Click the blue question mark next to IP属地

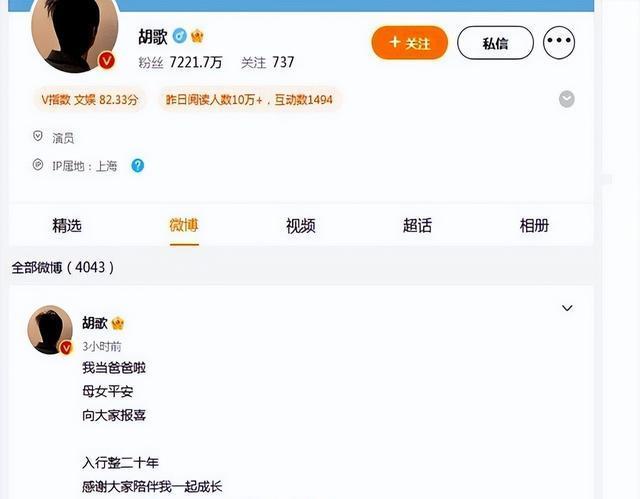(x=138, y=165)
